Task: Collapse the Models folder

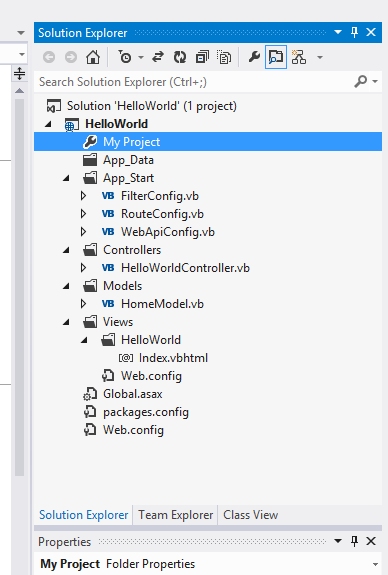Action: (66, 286)
